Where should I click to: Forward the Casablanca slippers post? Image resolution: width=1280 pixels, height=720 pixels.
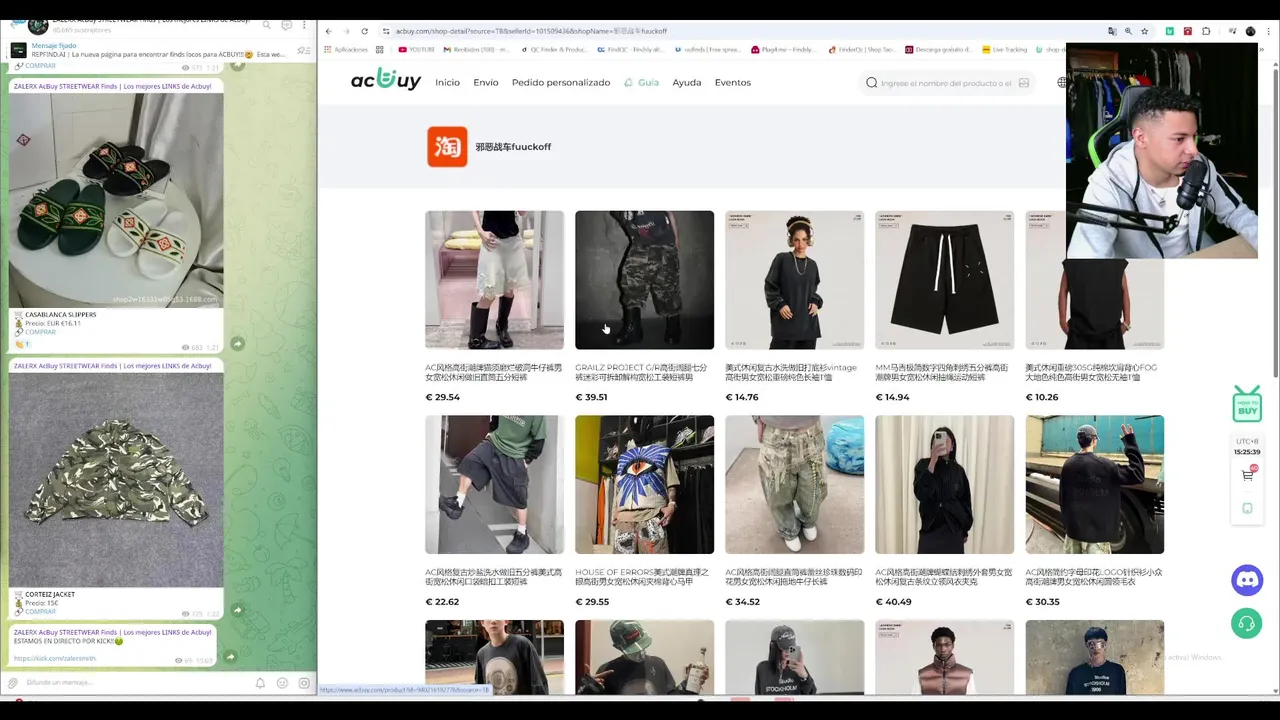coord(237,344)
